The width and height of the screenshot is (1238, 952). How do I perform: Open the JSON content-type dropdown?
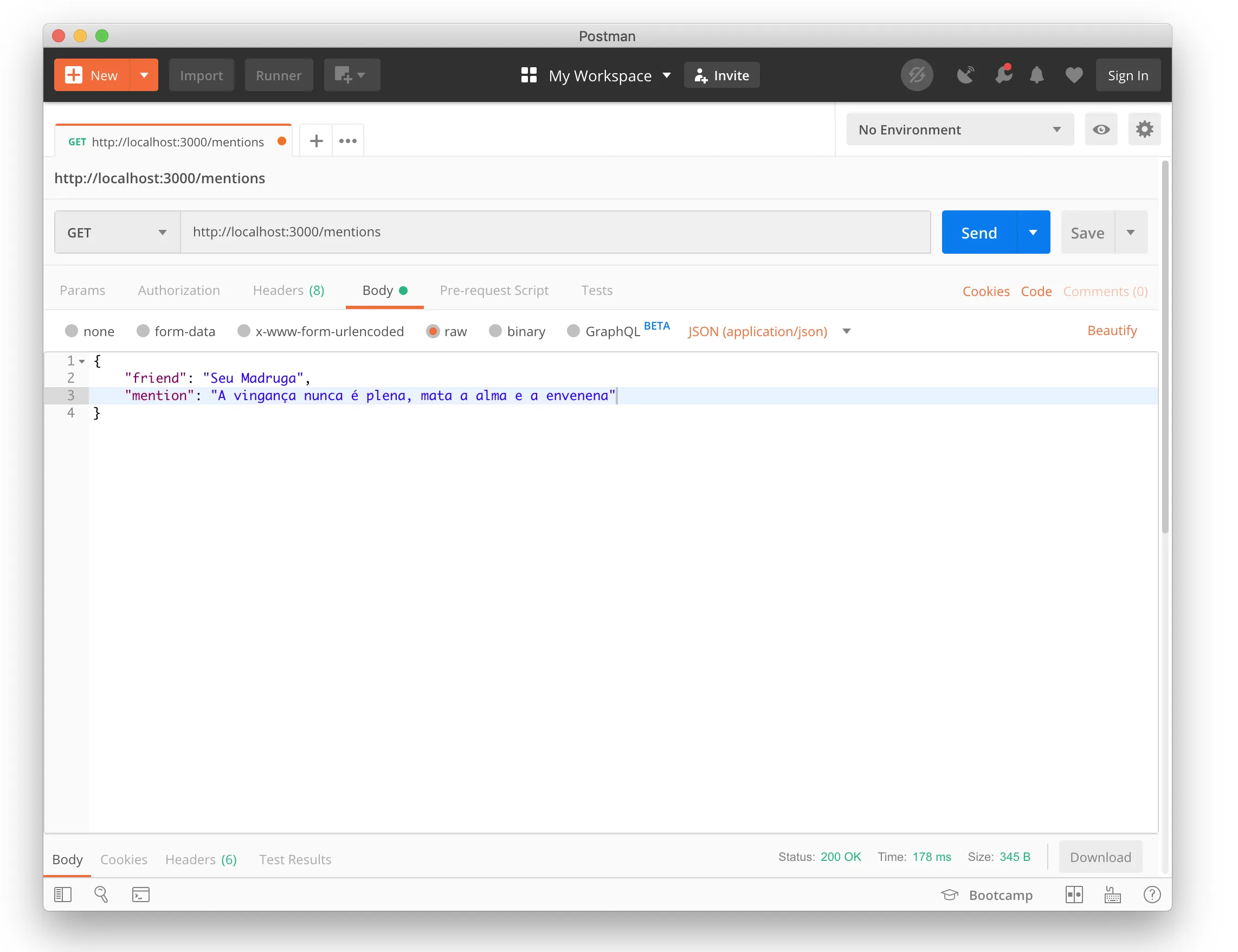(x=847, y=331)
